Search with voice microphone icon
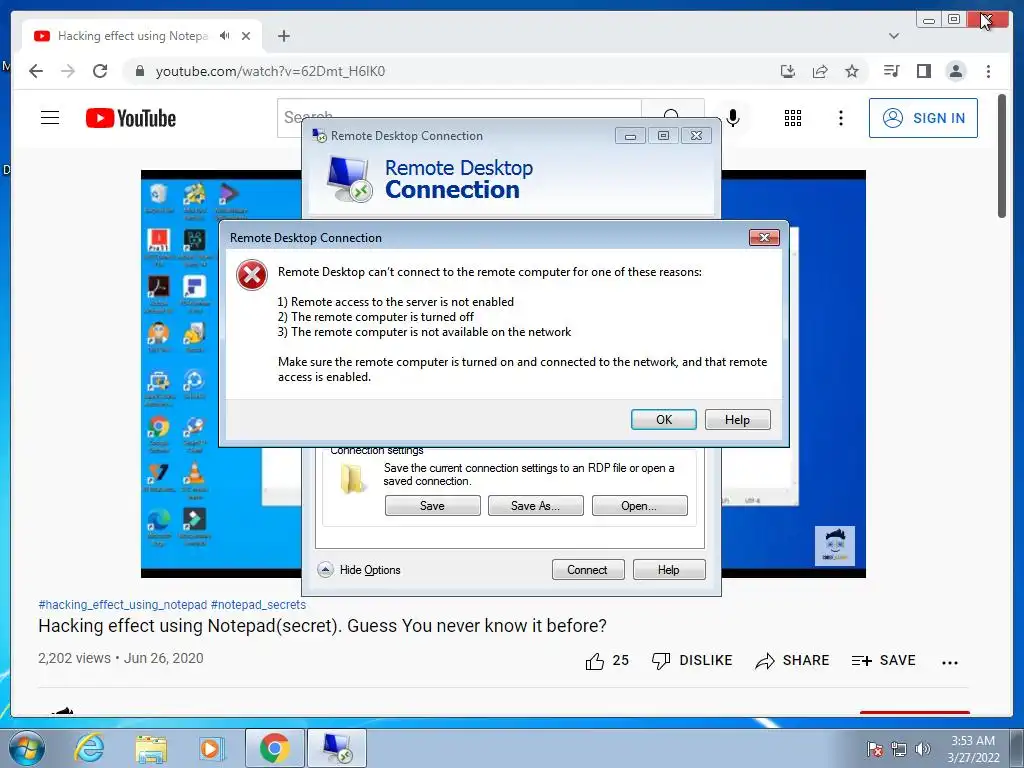Image resolution: width=1024 pixels, height=768 pixels. (733, 118)
